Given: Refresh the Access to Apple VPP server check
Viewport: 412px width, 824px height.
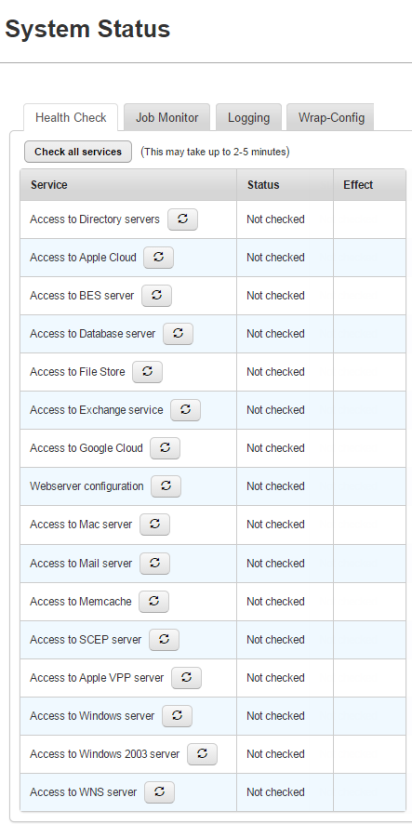Looking at the screenshot, I should pyautogui.click(x=187, y=678).
